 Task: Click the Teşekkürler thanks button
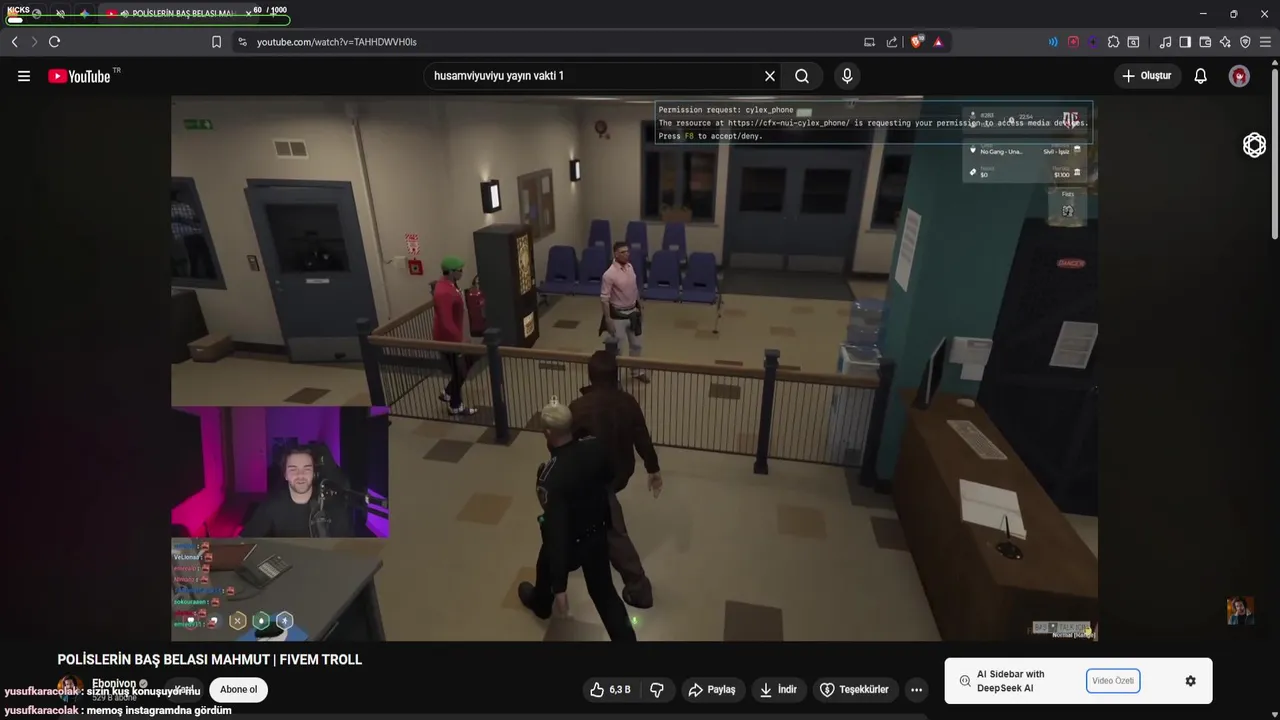pyautogui.click(x=854, y=689)
